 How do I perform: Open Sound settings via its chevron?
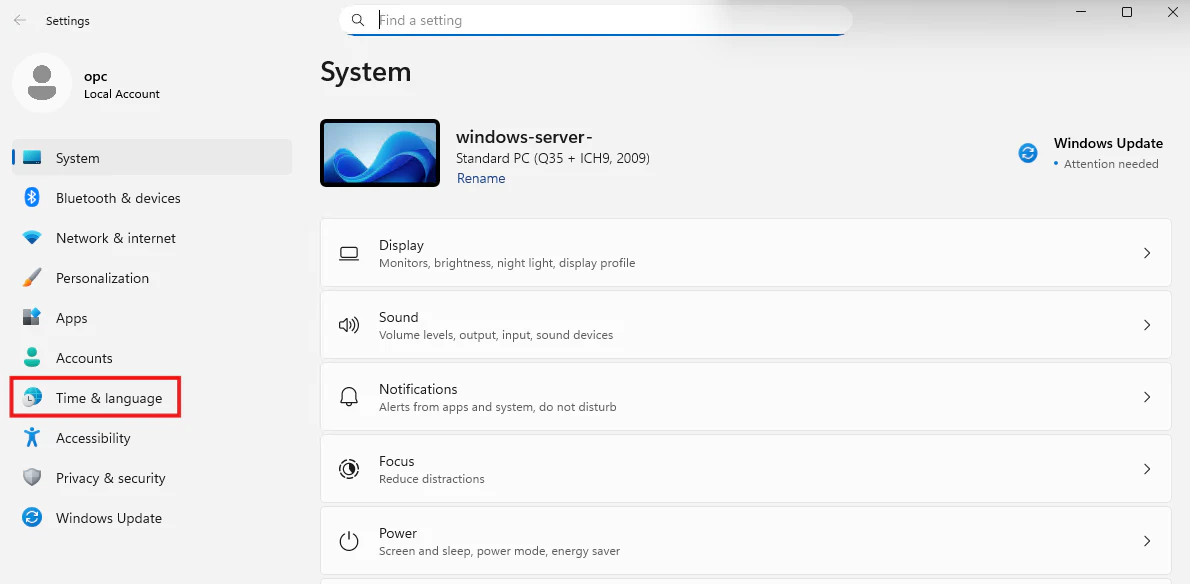(x=1148, y=325)
